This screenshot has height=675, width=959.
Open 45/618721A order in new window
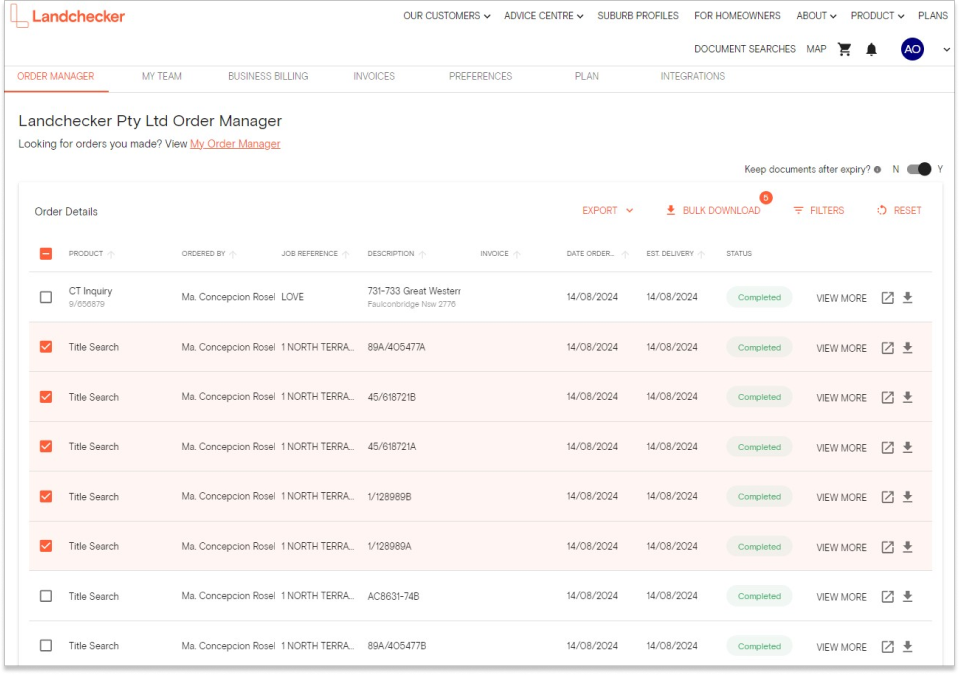(x=887, y=448)
